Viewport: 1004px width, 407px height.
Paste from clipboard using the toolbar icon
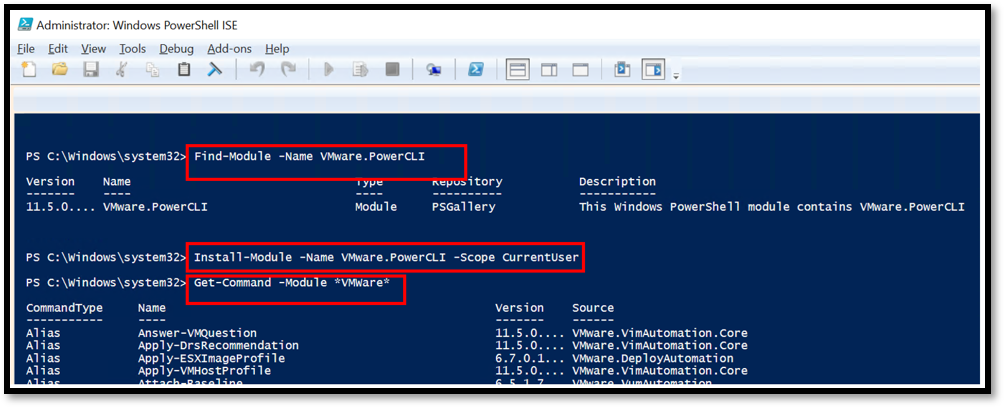point(184,69)
